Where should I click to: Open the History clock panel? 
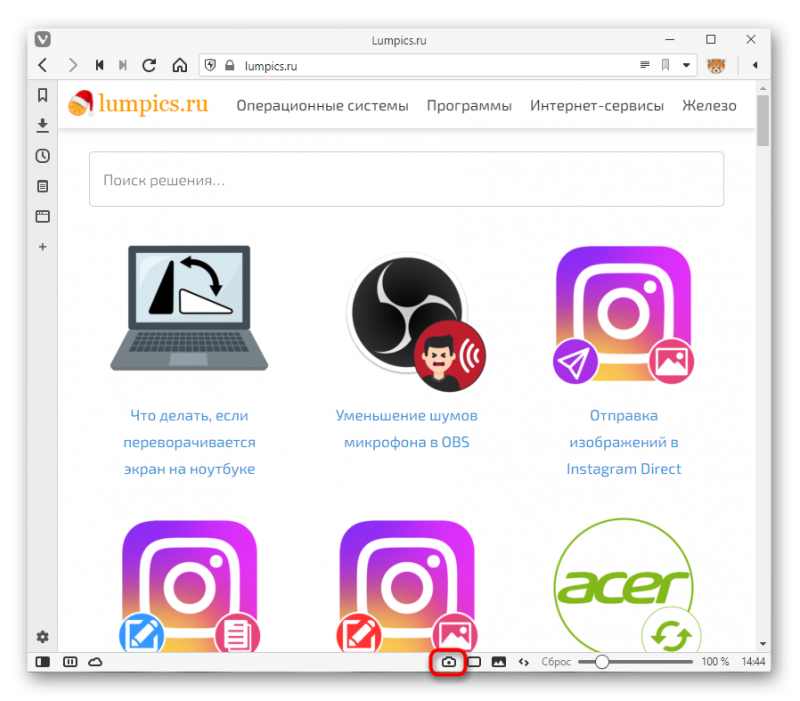[x=43, y=156]
